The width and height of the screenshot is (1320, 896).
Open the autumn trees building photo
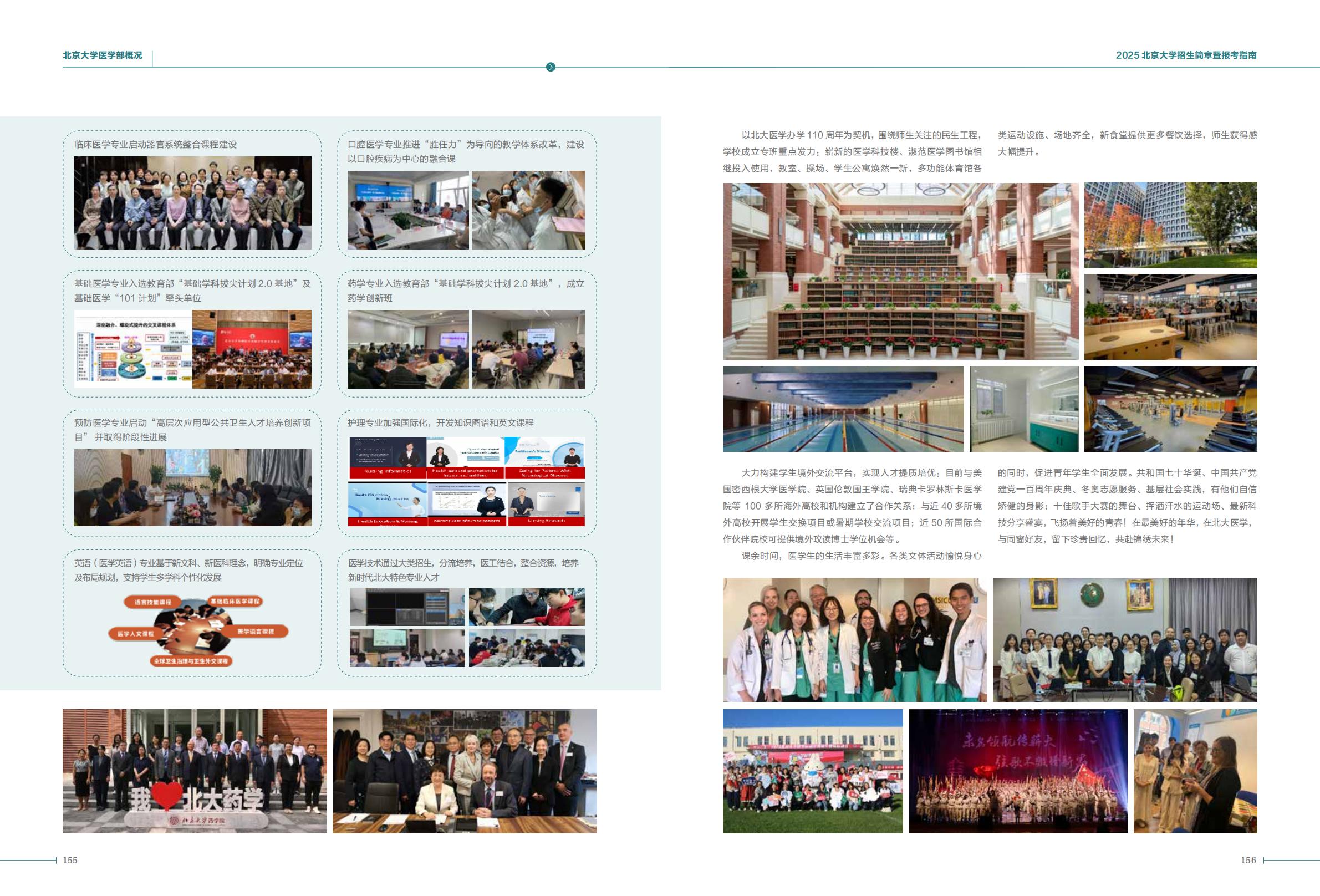pos(1170,225)
